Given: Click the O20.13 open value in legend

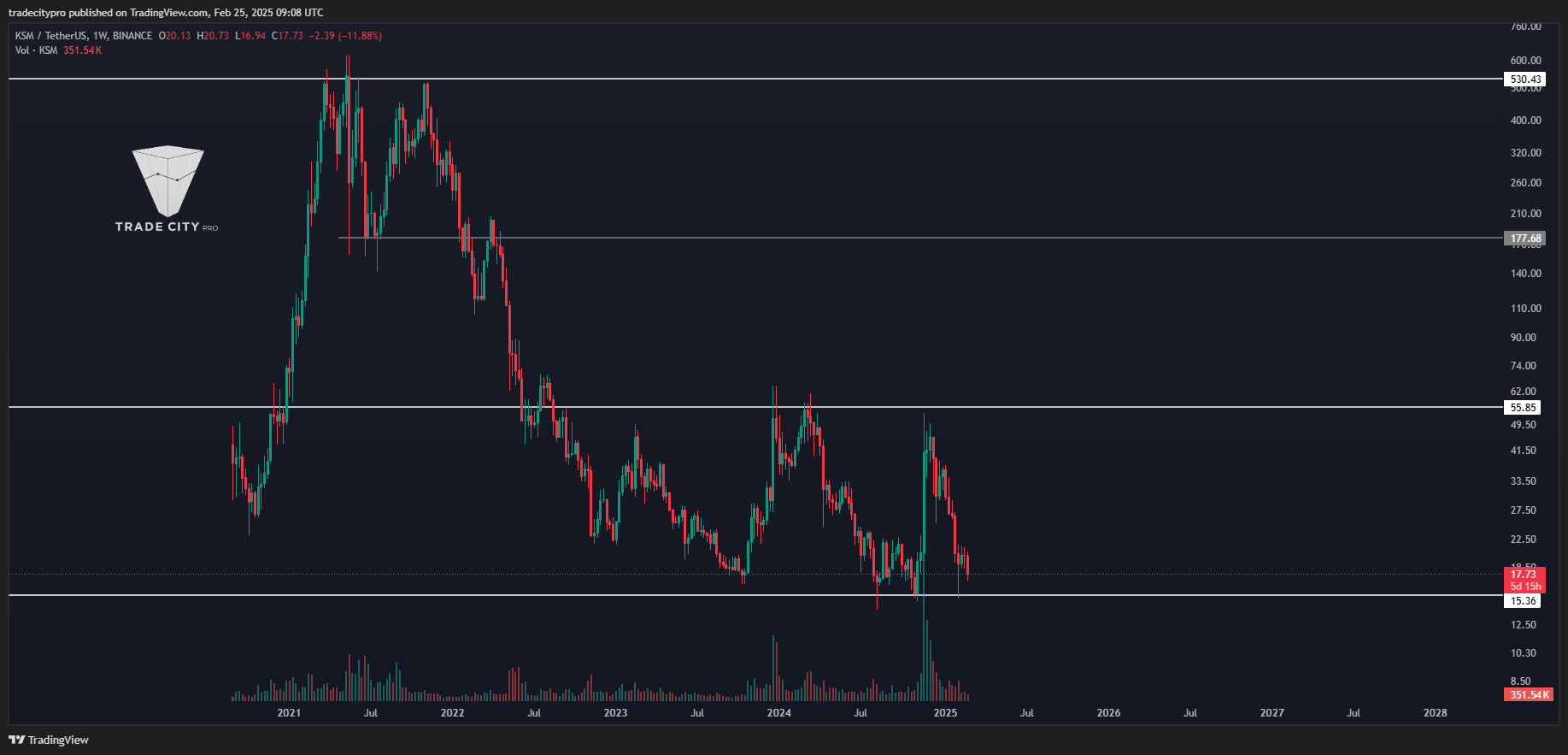Looking at the screenshot, I should (174, 36).
